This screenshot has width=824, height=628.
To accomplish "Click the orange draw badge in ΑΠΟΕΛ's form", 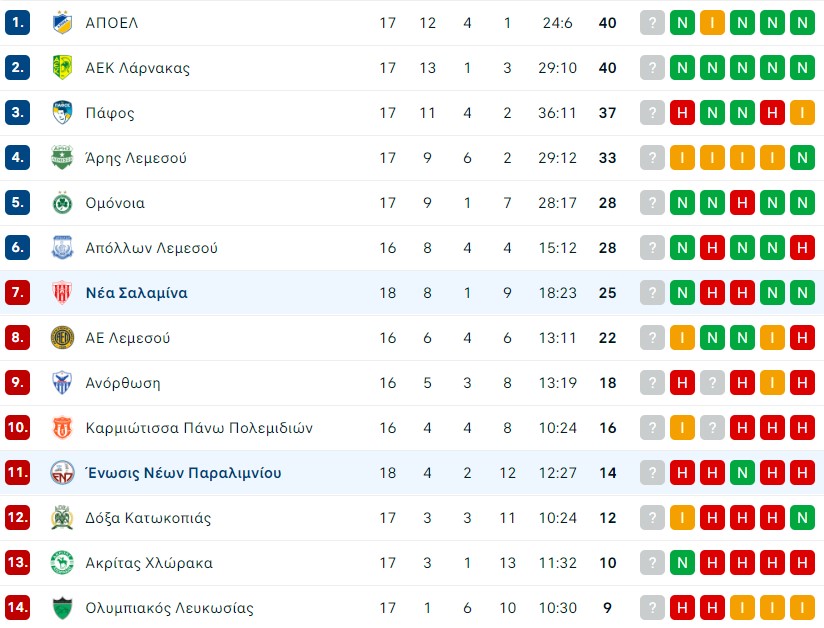I will pos(712,23).
